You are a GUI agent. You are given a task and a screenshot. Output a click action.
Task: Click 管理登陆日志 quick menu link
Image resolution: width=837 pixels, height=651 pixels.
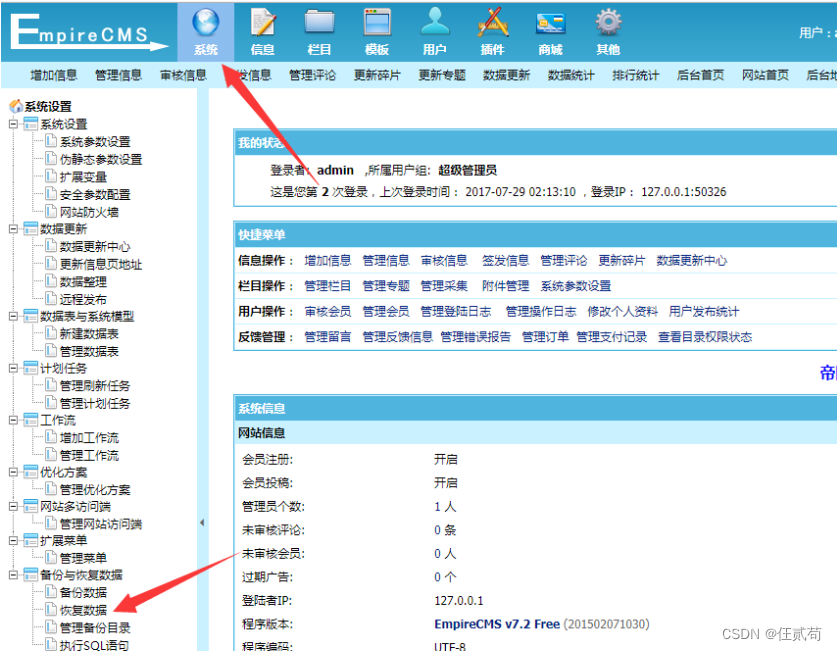click(456, 312)
